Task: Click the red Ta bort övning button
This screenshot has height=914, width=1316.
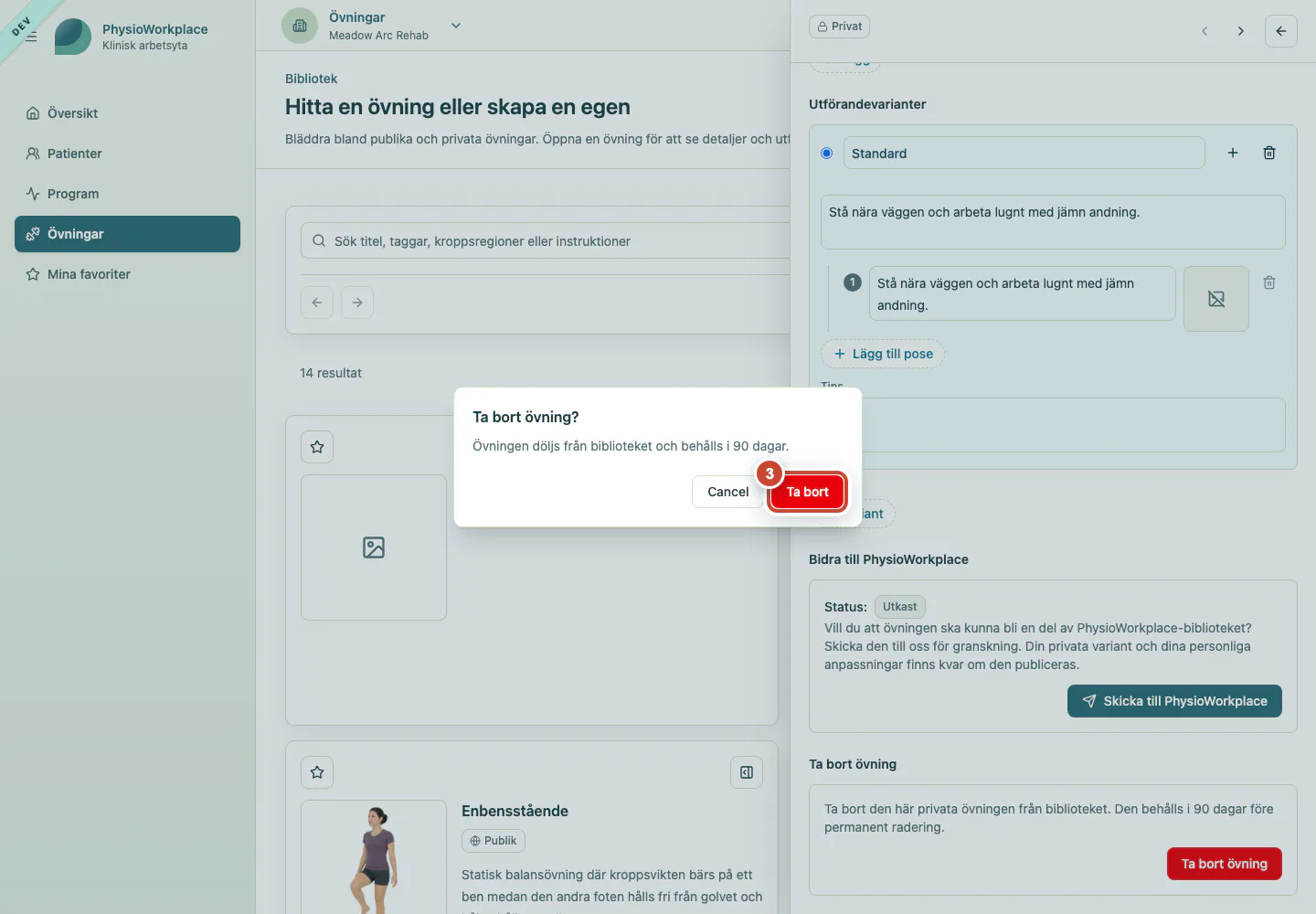Action: 1225,864
